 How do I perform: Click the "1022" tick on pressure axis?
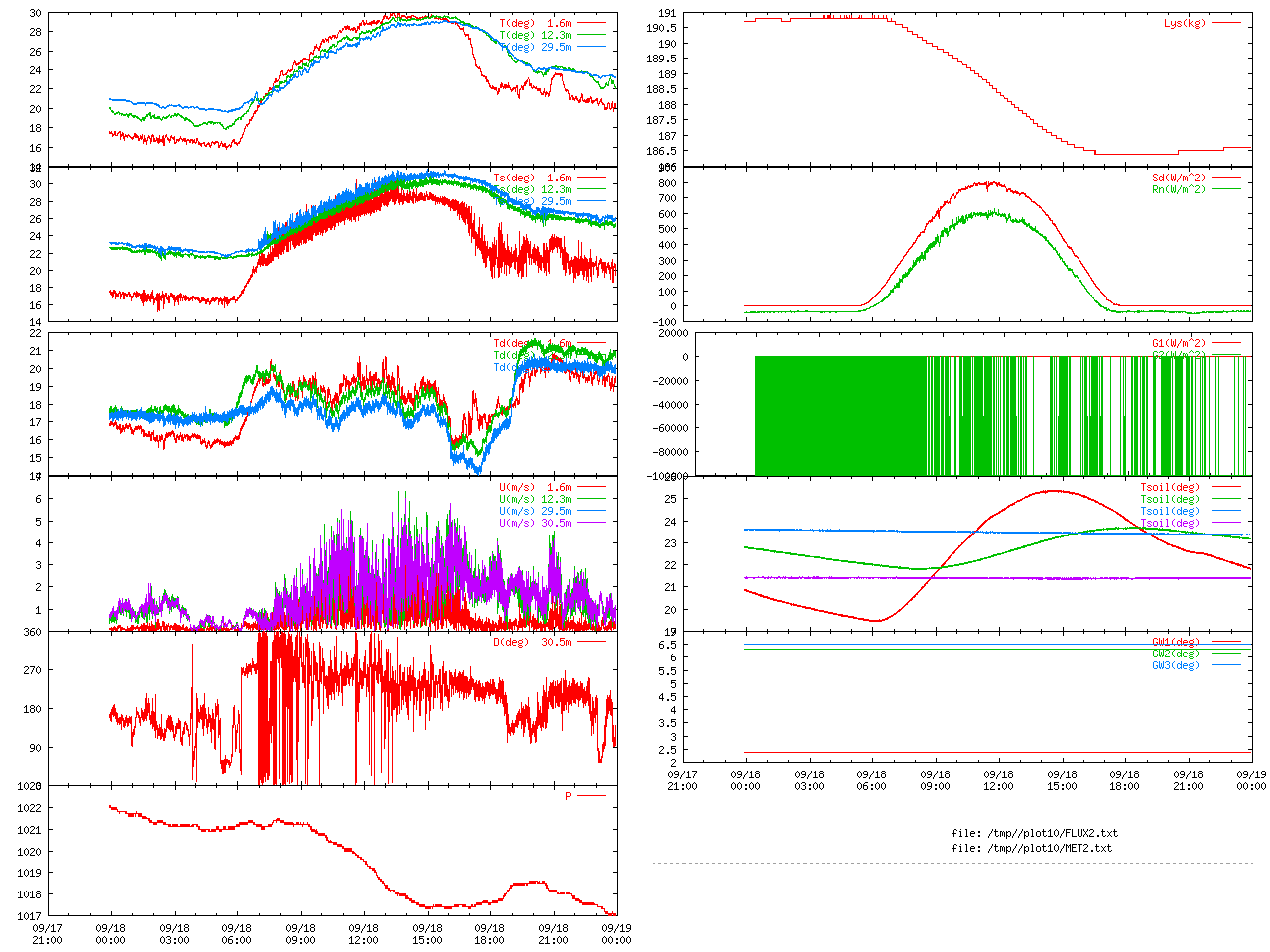pyautogui.click(x=30, y=808)
